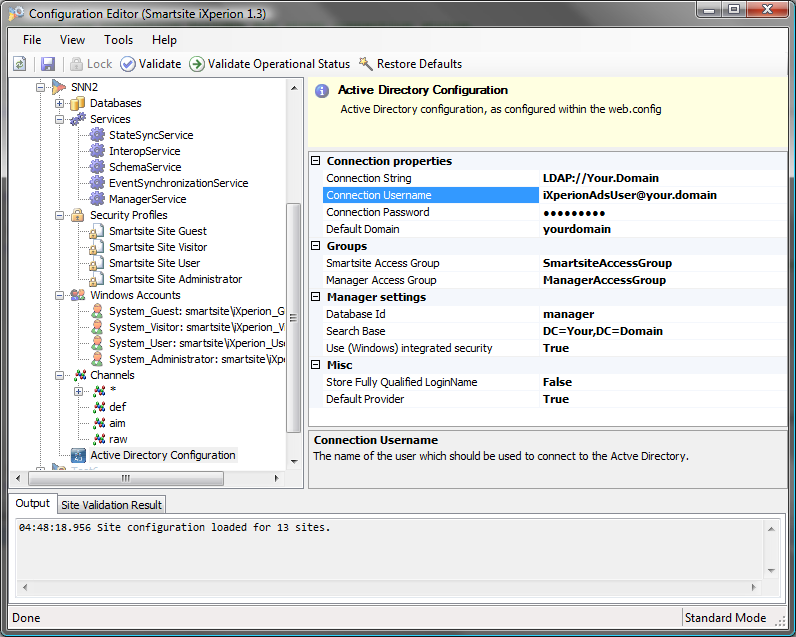Collapse the Channels tree node
The height and width of the screenshot is (637, 796).
[59, 375]
